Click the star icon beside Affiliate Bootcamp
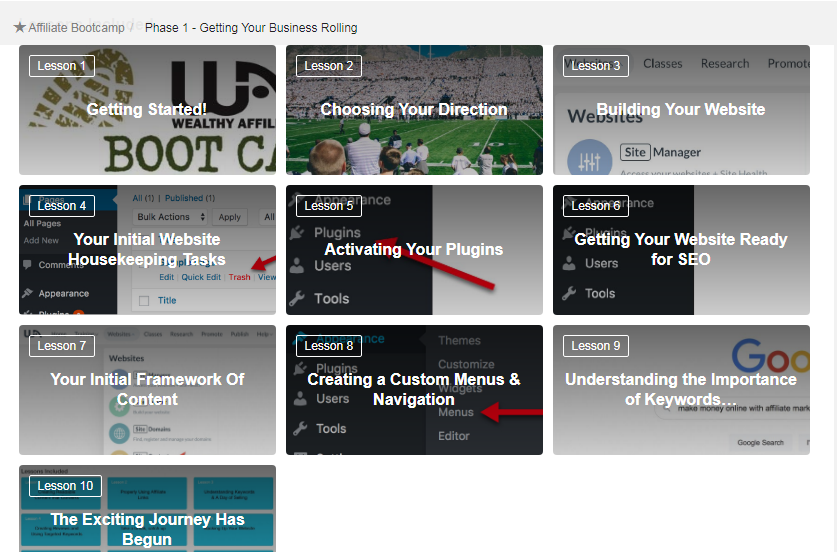Image resolution: width=837 pixels, height=552 pixels. [20, 27]
